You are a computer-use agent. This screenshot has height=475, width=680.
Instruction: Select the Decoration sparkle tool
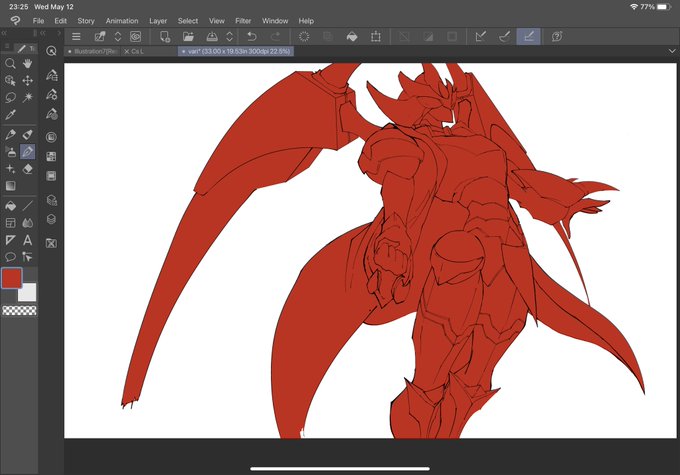[10, 169]
